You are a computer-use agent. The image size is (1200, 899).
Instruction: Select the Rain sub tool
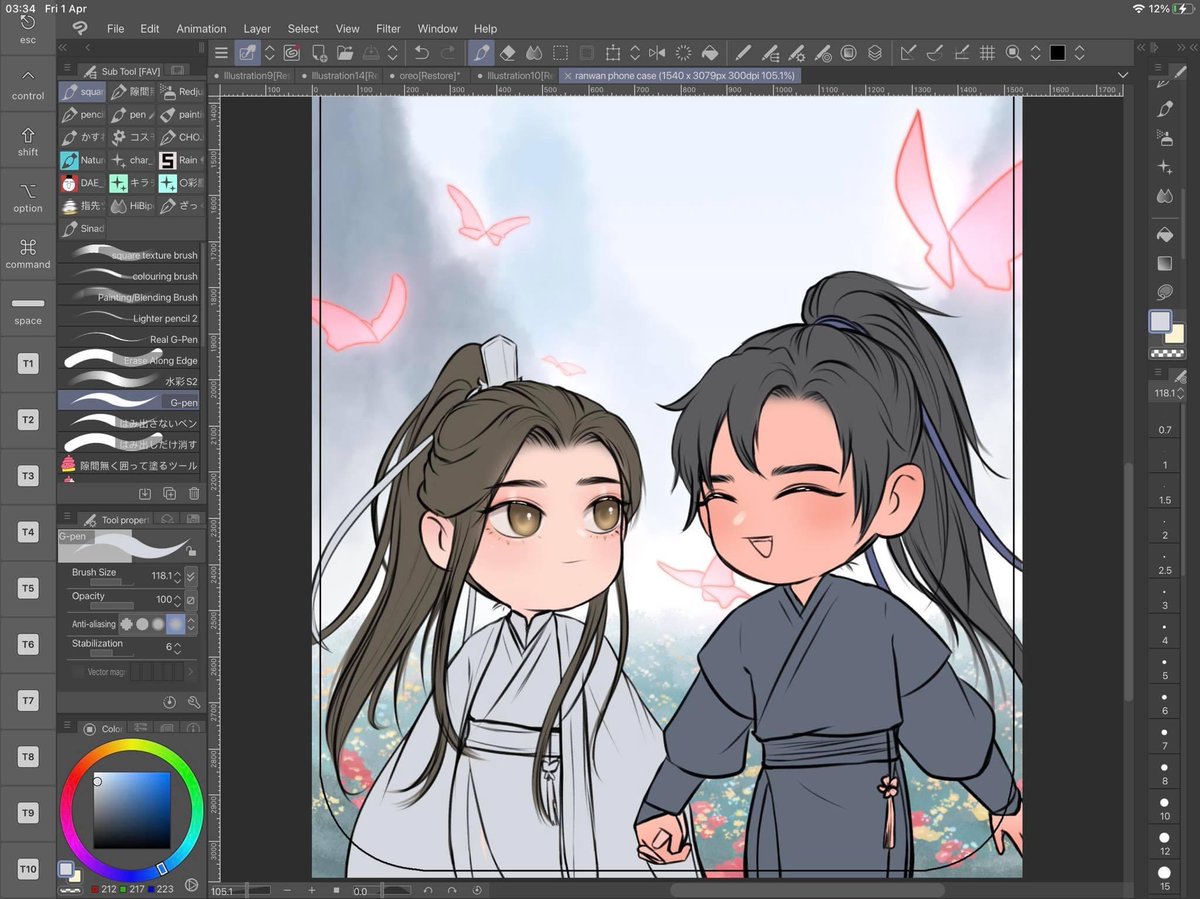point(180,160)
